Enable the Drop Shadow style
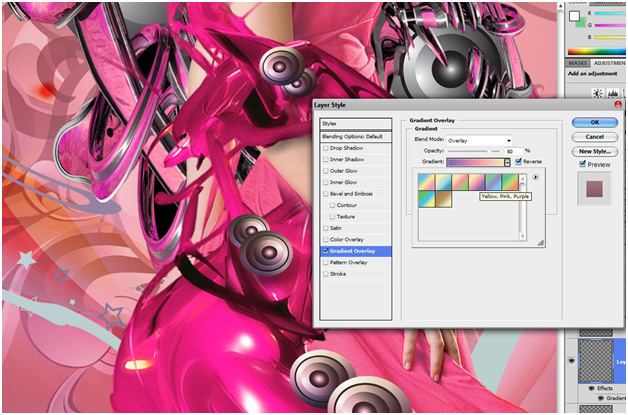 coord(326,148)
